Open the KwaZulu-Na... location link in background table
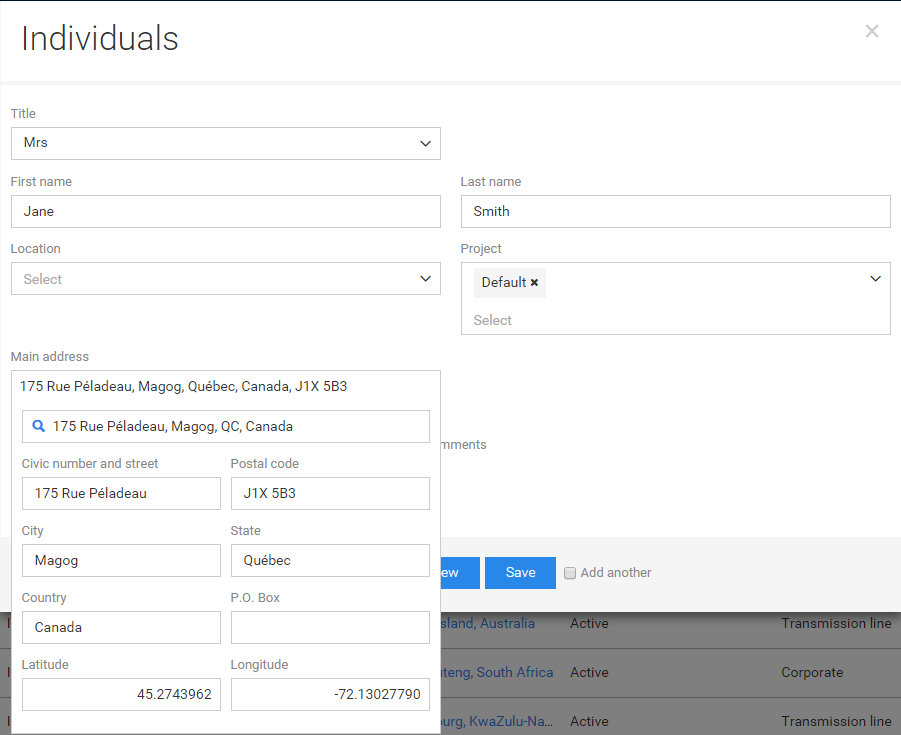The height and width of the screenshot is (735, 901). coord(497,721)
